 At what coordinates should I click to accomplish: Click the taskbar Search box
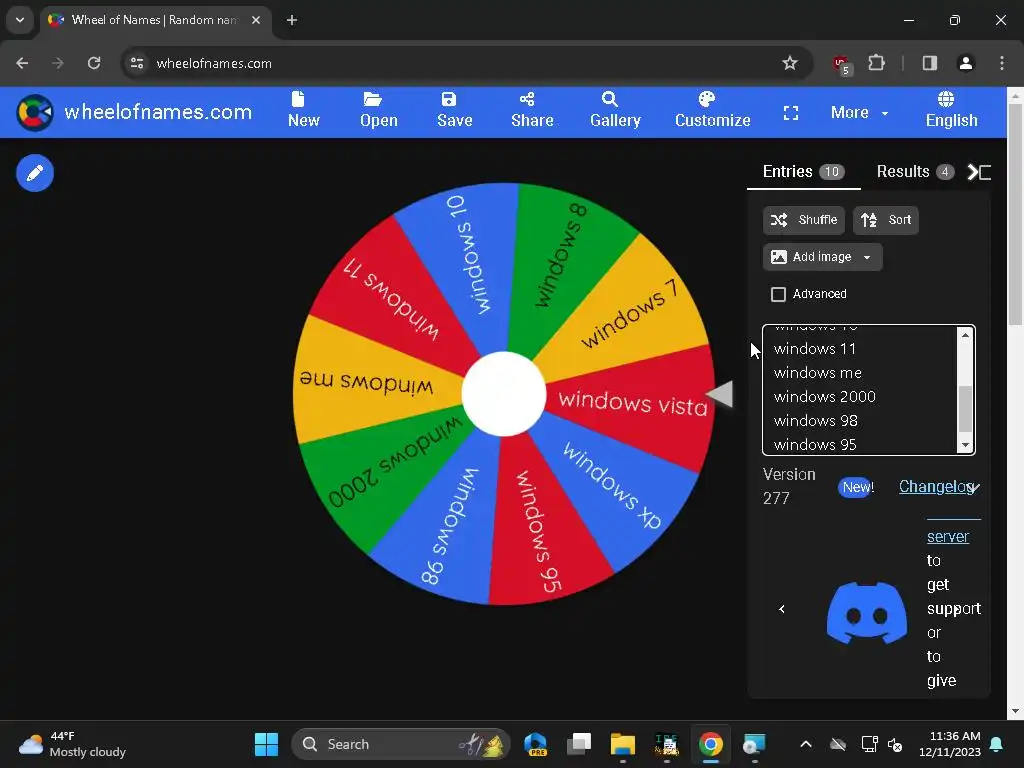pyautogui.click(x=401, y=744)
